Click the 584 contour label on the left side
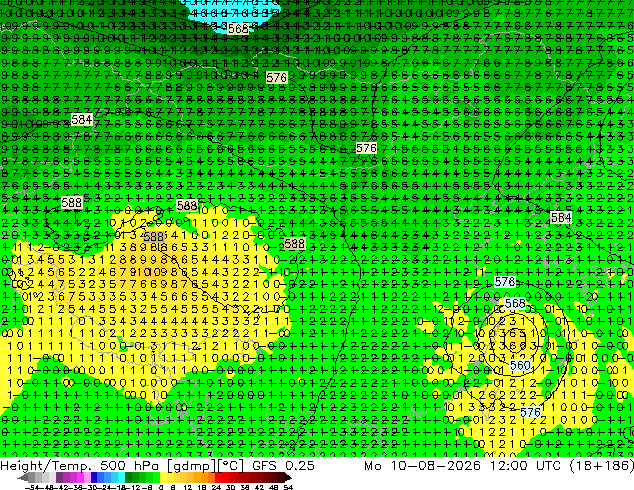 [x=81, y=120]
